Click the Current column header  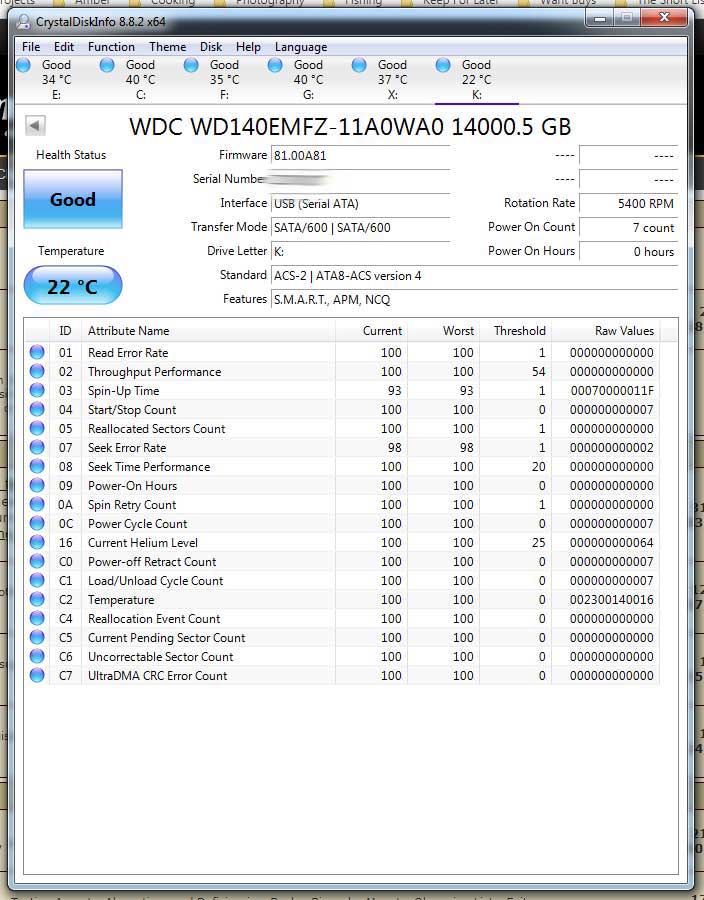[x=371, y=331]
